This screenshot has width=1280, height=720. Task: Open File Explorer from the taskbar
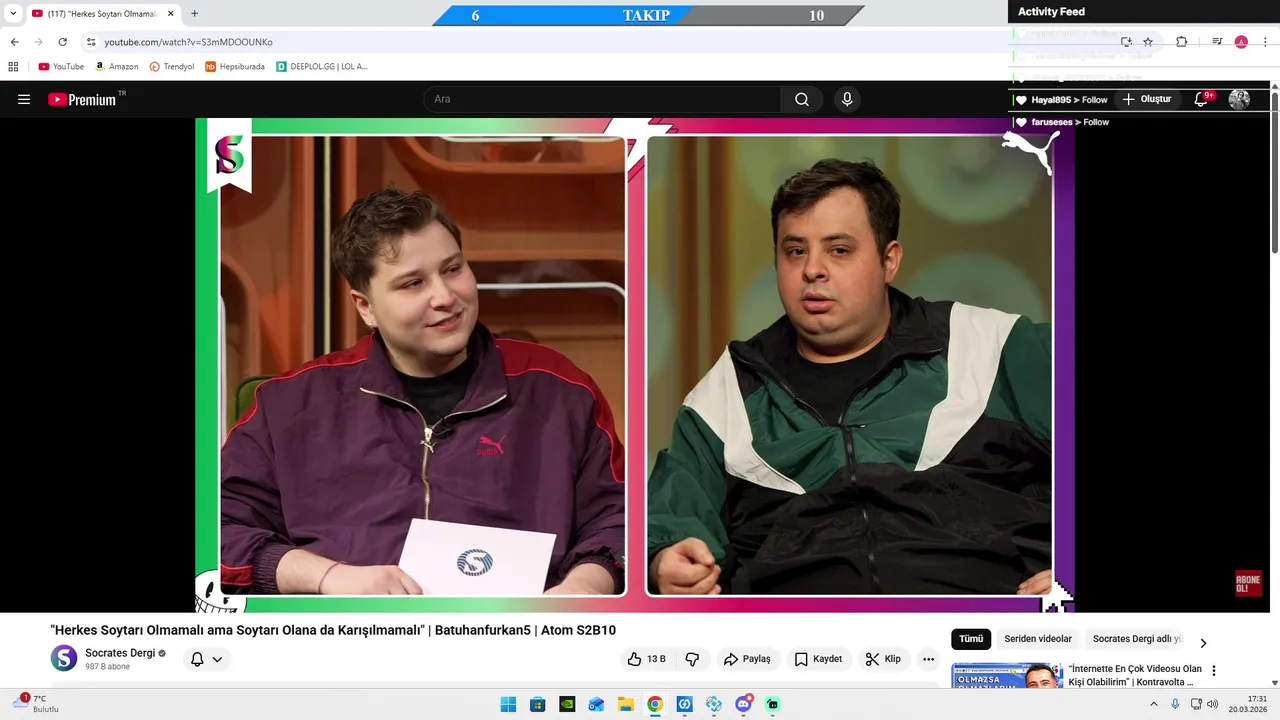(625, 704)
